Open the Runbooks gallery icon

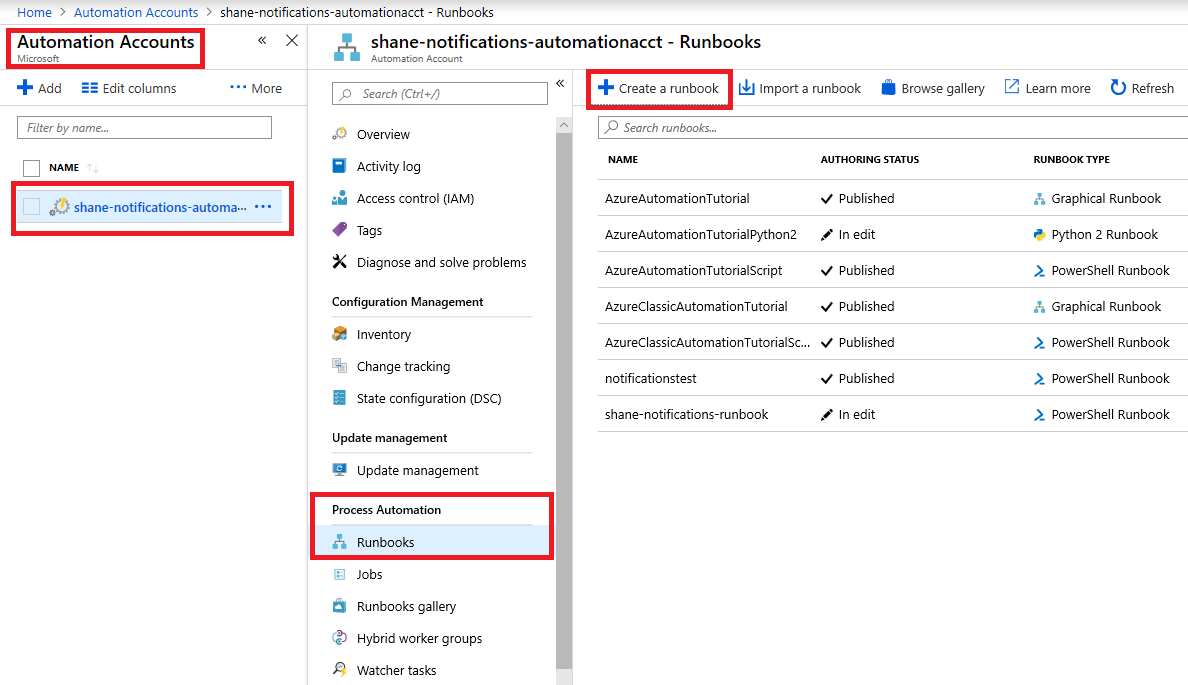click(x=340, y=606)
